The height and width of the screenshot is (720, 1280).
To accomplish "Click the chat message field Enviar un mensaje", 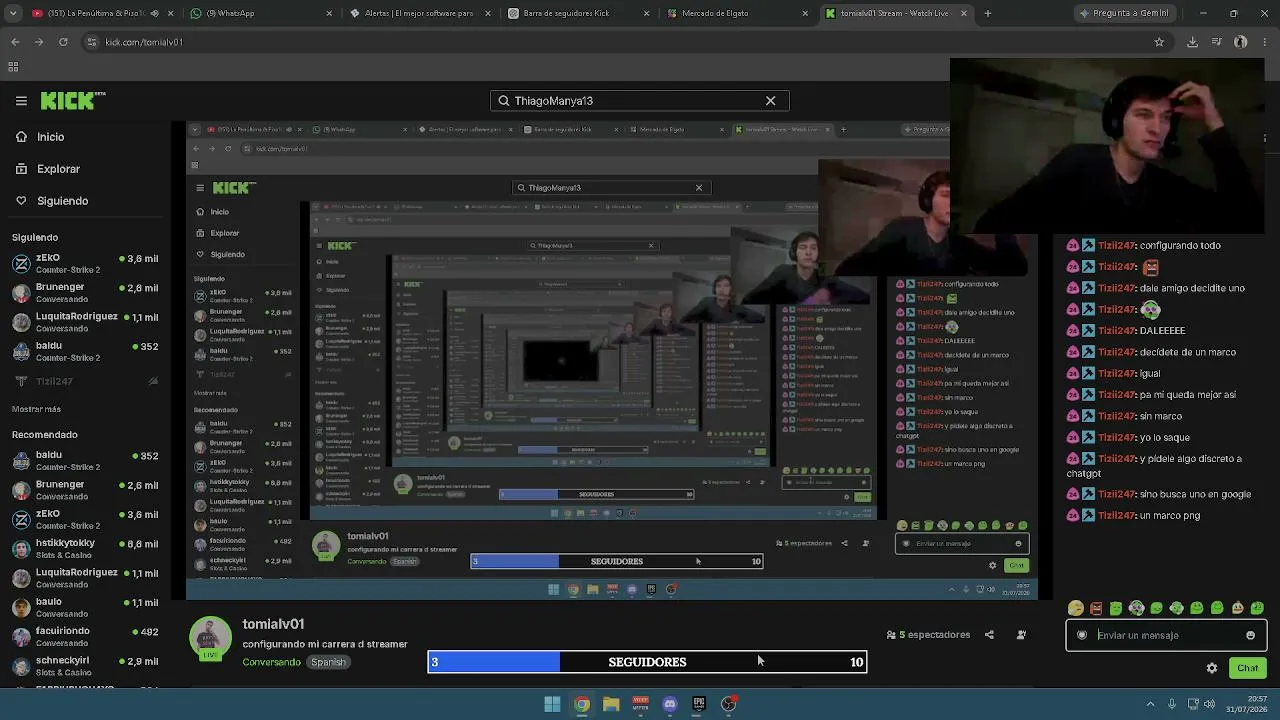I will 1166,635.
